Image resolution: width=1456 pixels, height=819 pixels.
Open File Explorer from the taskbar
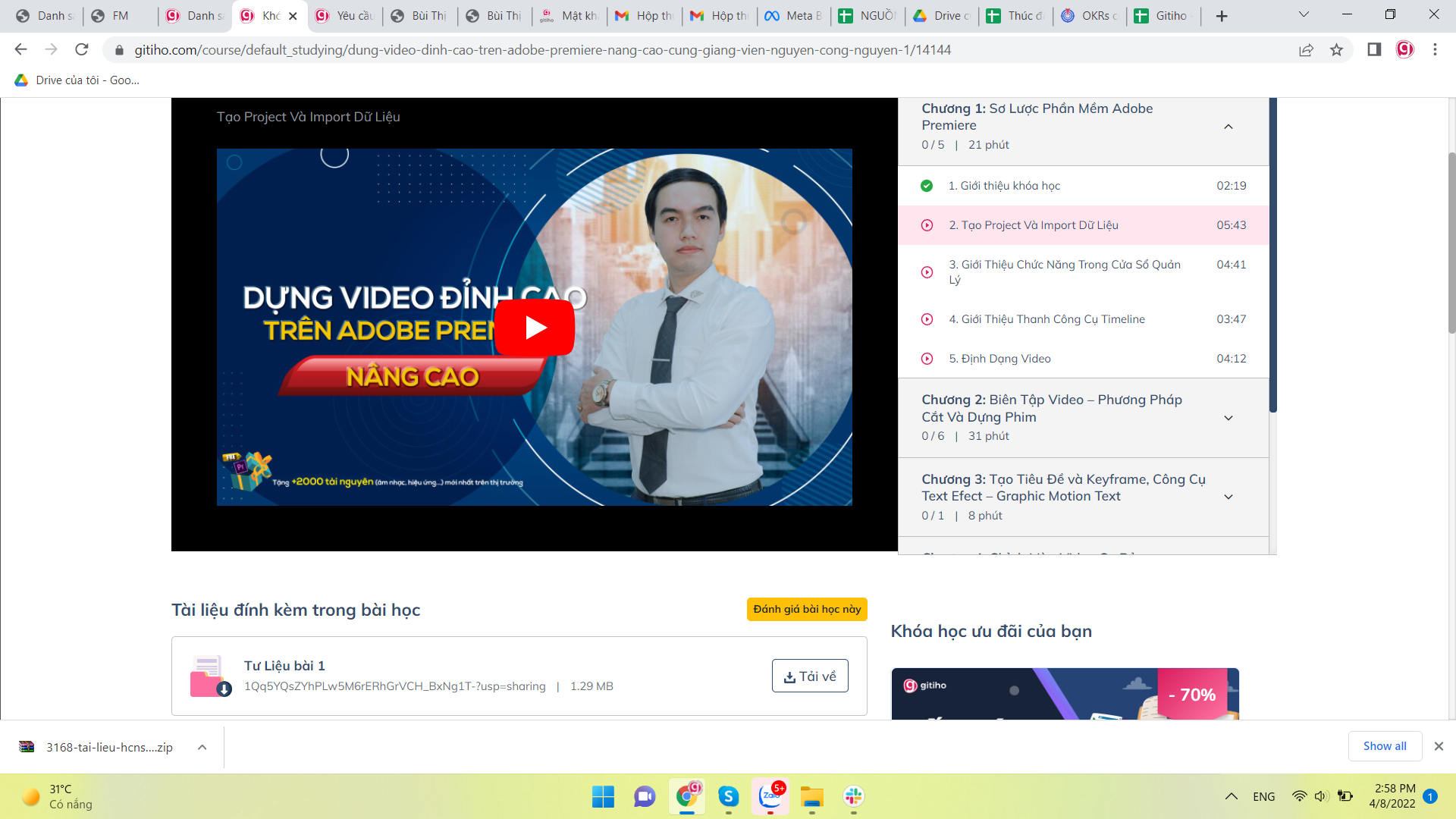pyautogui.click(x=812, y=796)
